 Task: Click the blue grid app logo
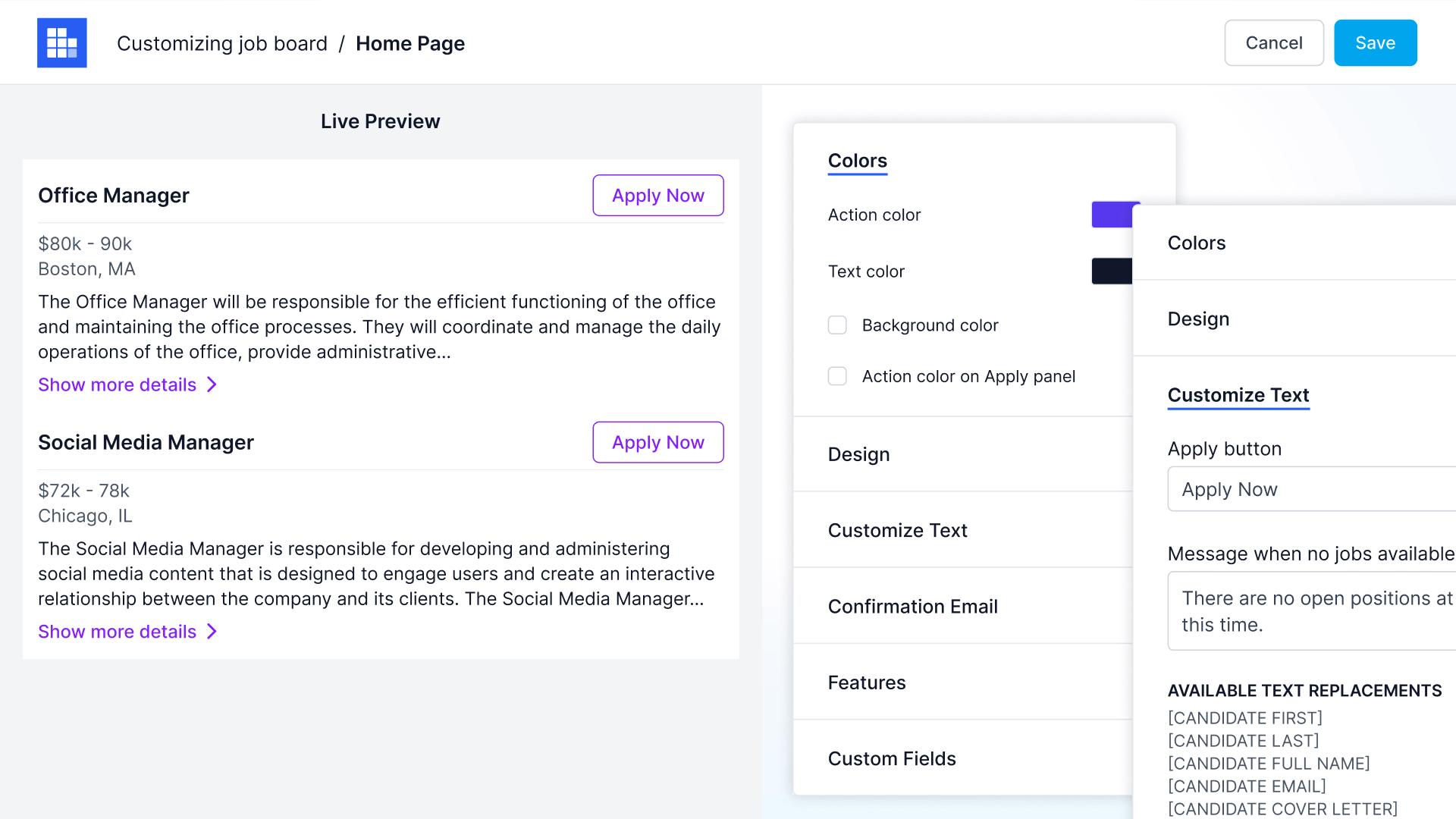tap(61, 43)
